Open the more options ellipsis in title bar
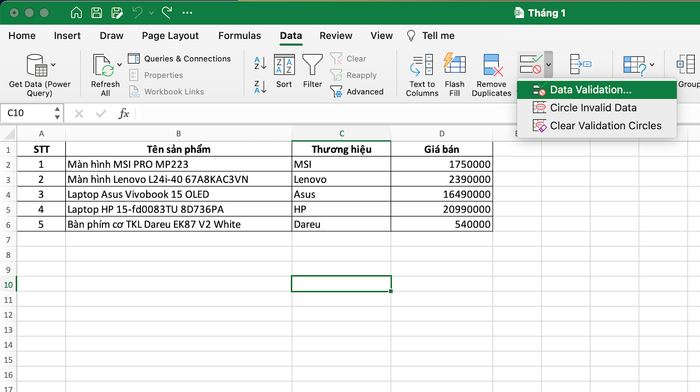 coord(188,13)
